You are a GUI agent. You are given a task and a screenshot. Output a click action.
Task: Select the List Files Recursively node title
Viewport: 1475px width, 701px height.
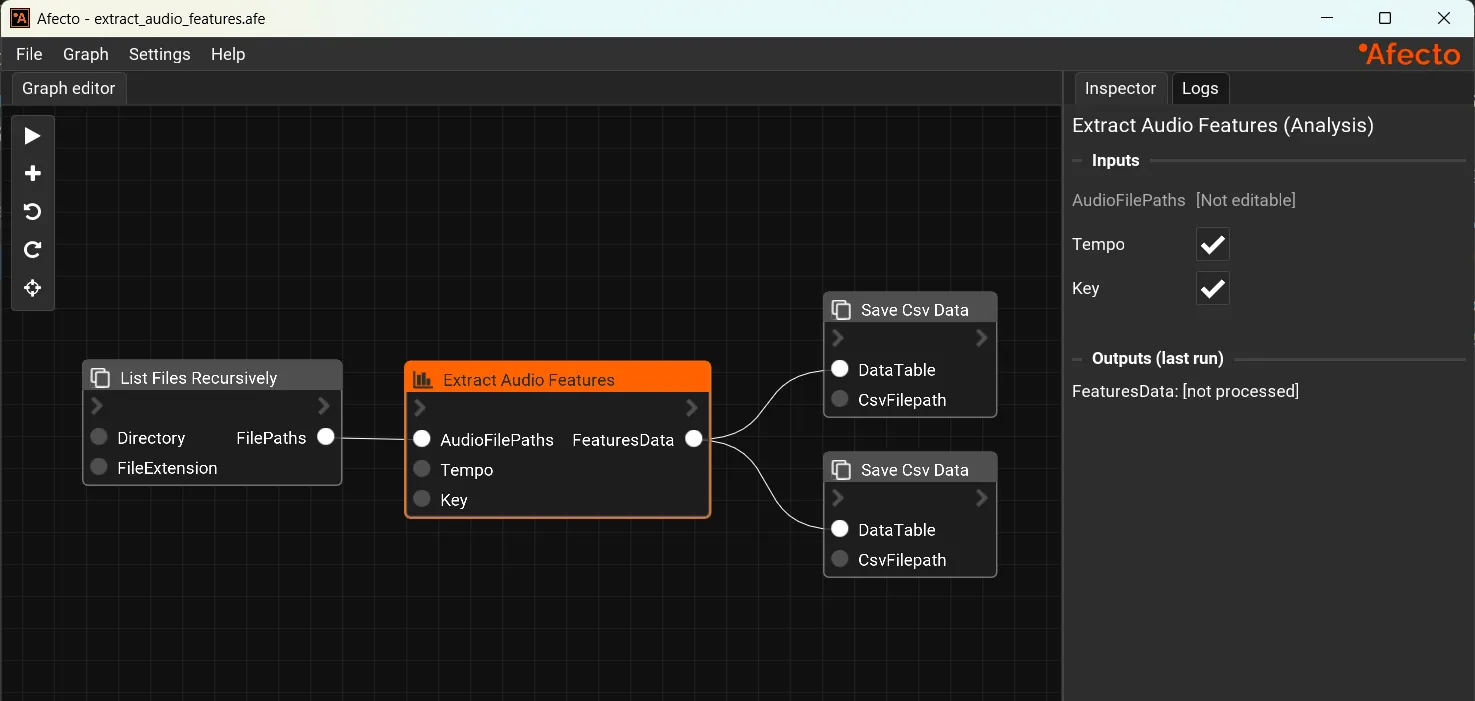(x=199, y=378)
